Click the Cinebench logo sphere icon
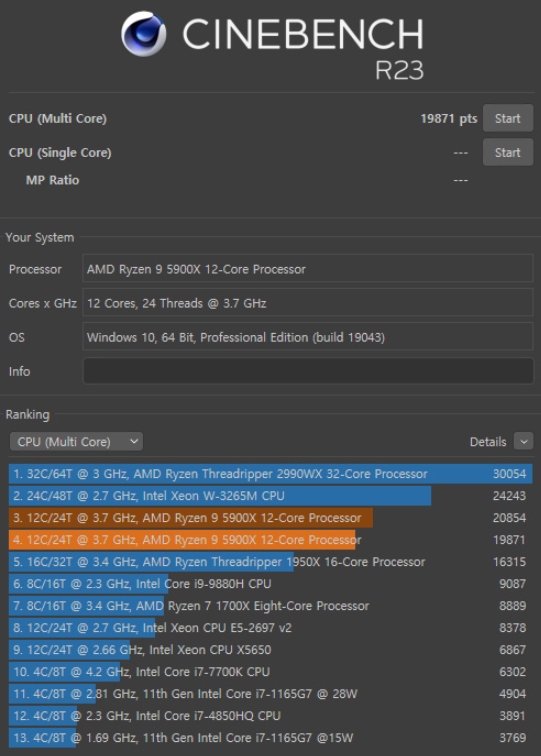541x756 pixels. [144, 34]
